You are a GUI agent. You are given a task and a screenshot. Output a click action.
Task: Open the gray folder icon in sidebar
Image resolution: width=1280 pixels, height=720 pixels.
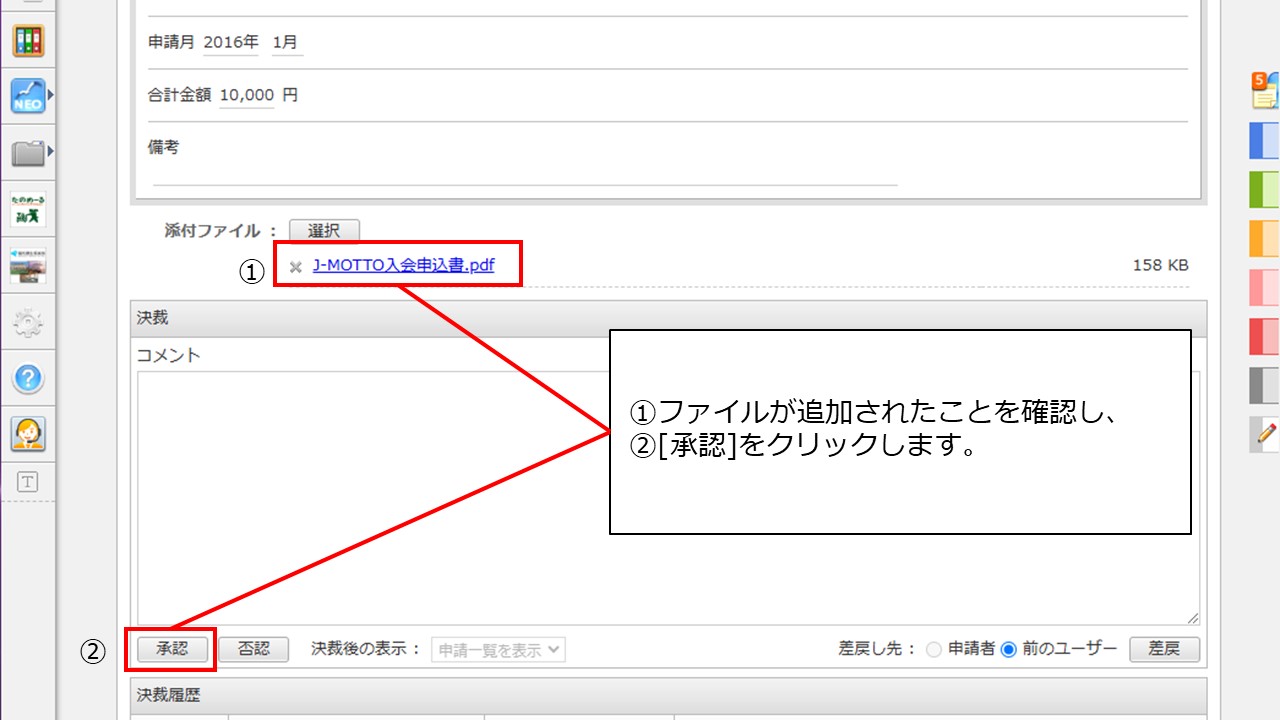coord(28,153)
